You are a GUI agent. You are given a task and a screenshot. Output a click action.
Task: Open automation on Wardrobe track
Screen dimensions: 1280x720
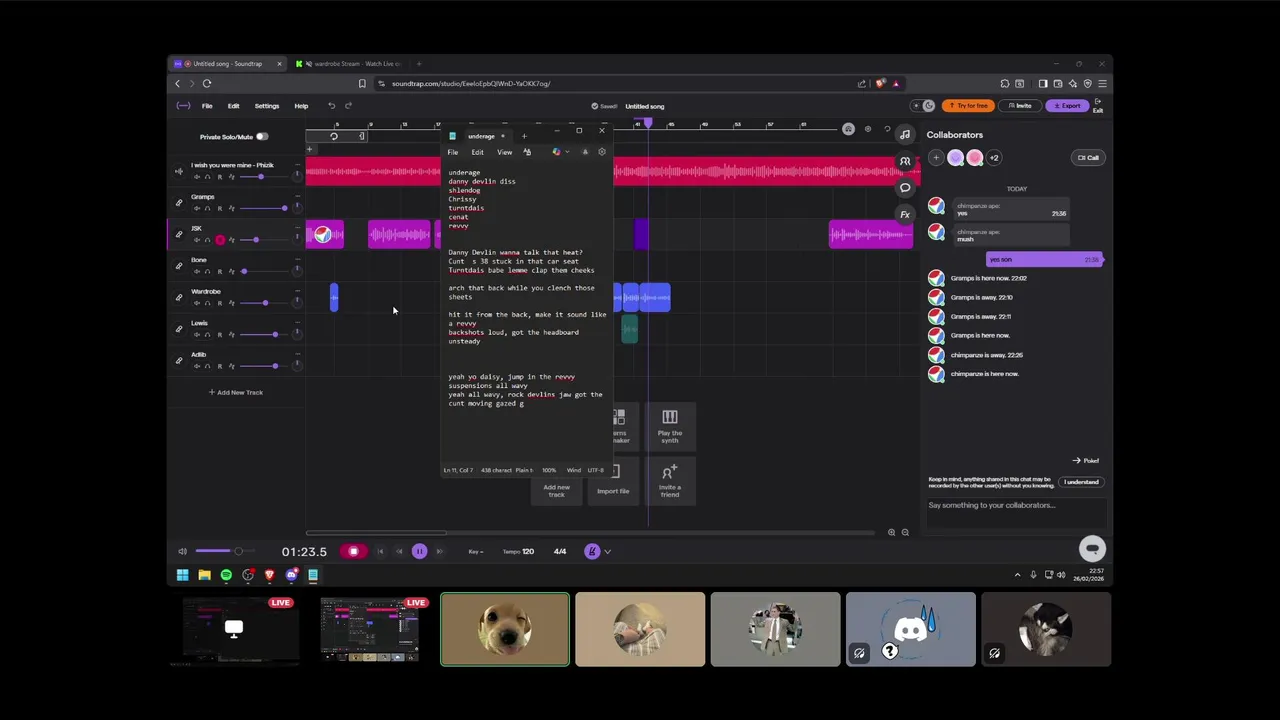232,303
